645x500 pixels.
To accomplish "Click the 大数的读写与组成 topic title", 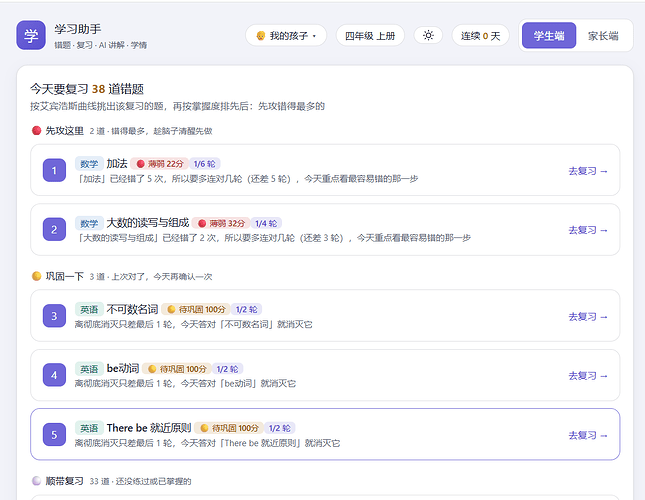I will [148, 223].
